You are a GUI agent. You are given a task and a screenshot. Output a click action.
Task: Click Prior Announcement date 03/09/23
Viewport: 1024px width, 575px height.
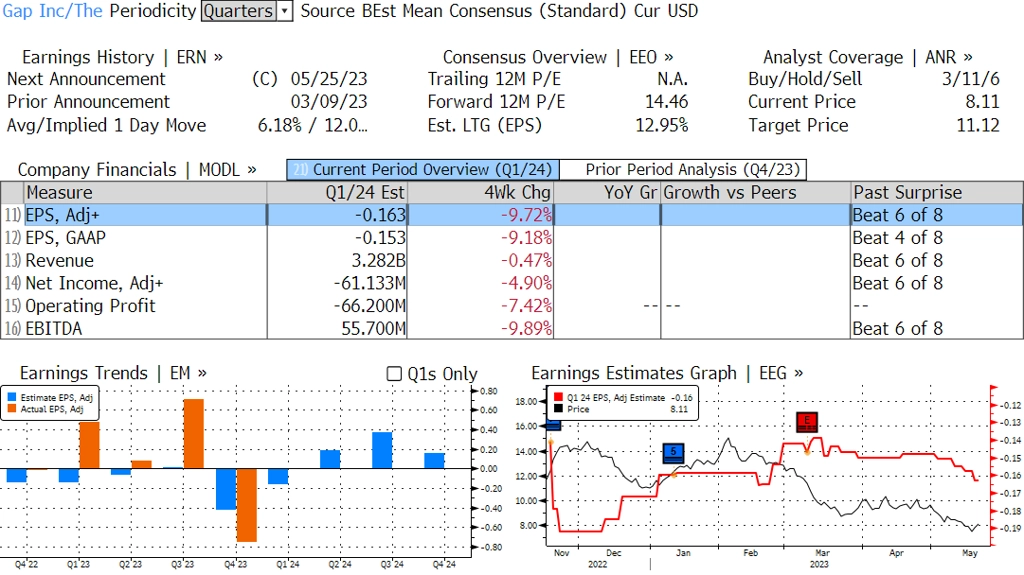329,102
